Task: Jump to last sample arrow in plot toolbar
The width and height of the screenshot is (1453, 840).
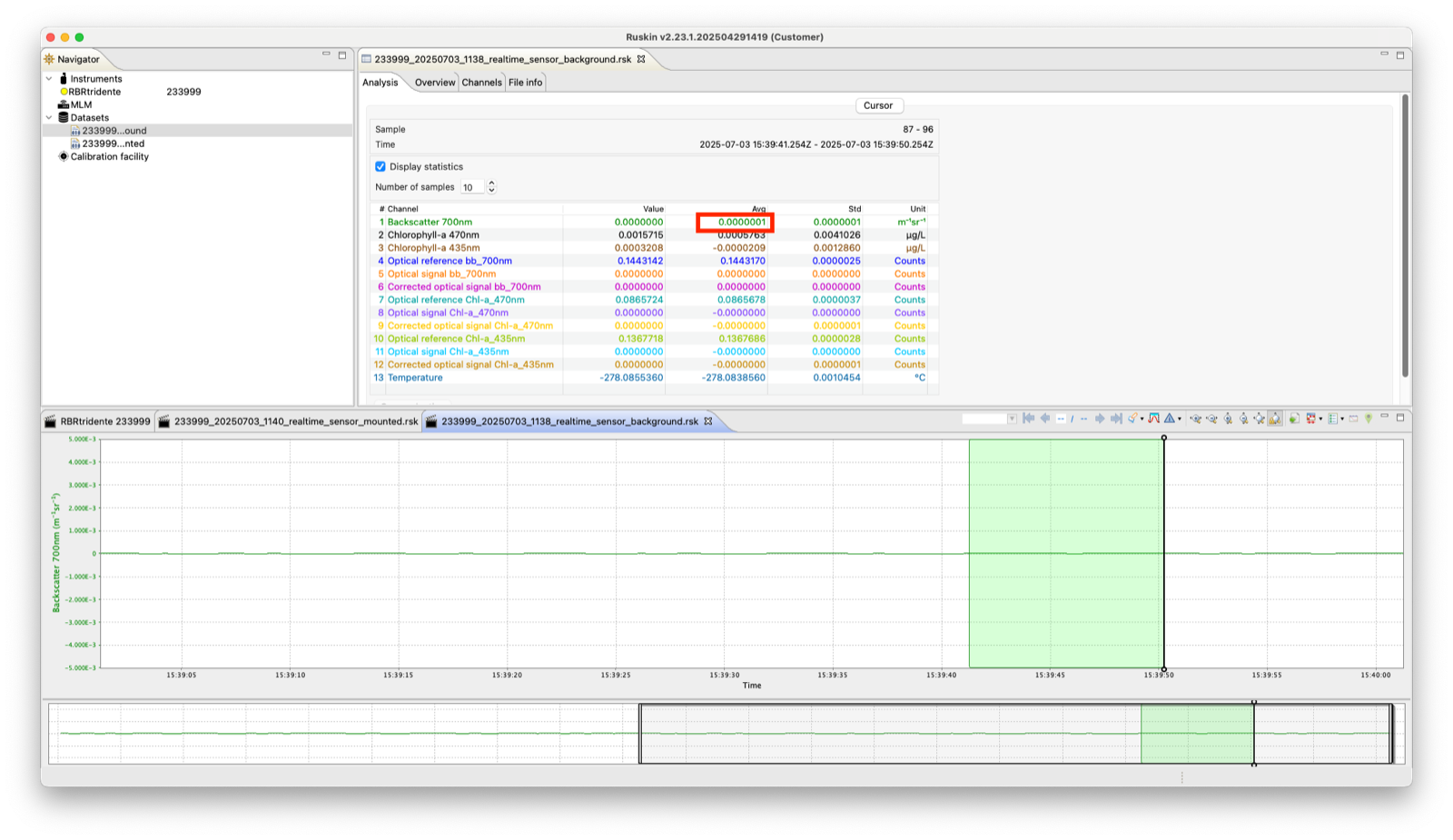Action: (x=1116, y=418)
